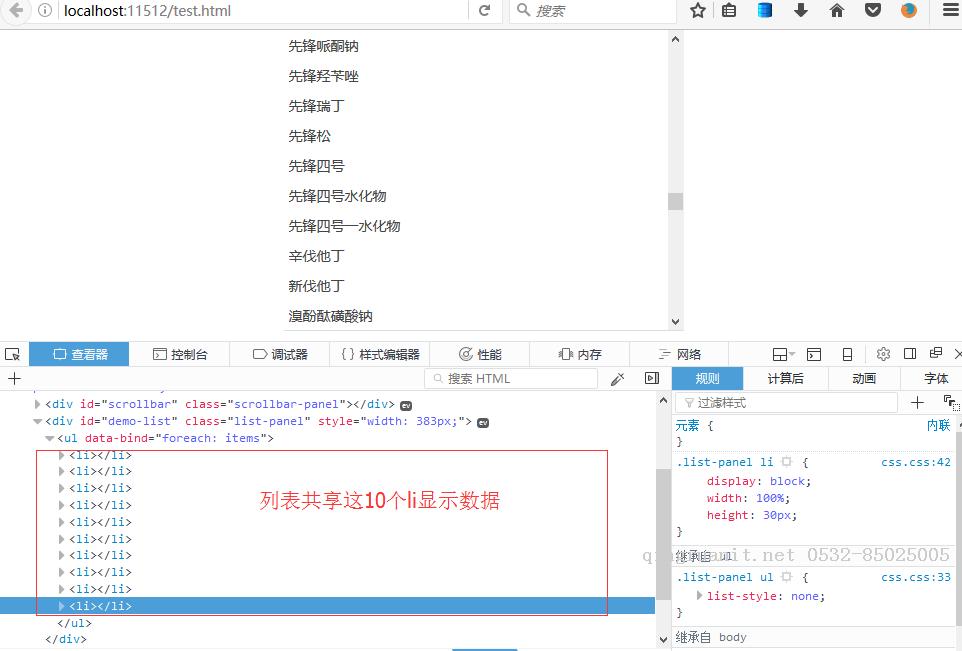Open the DevTools settings gear

883,353
